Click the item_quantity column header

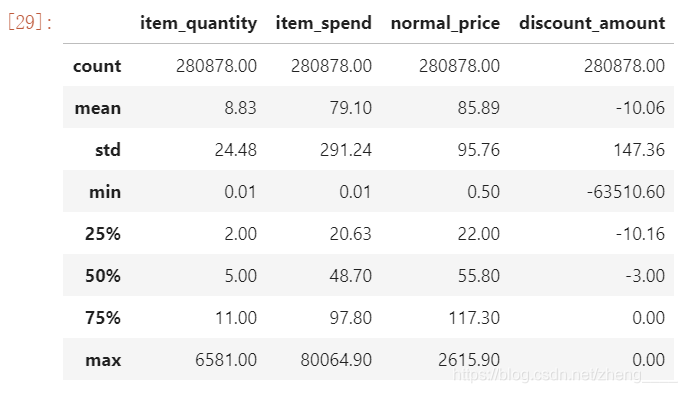(x=198, y=23)
